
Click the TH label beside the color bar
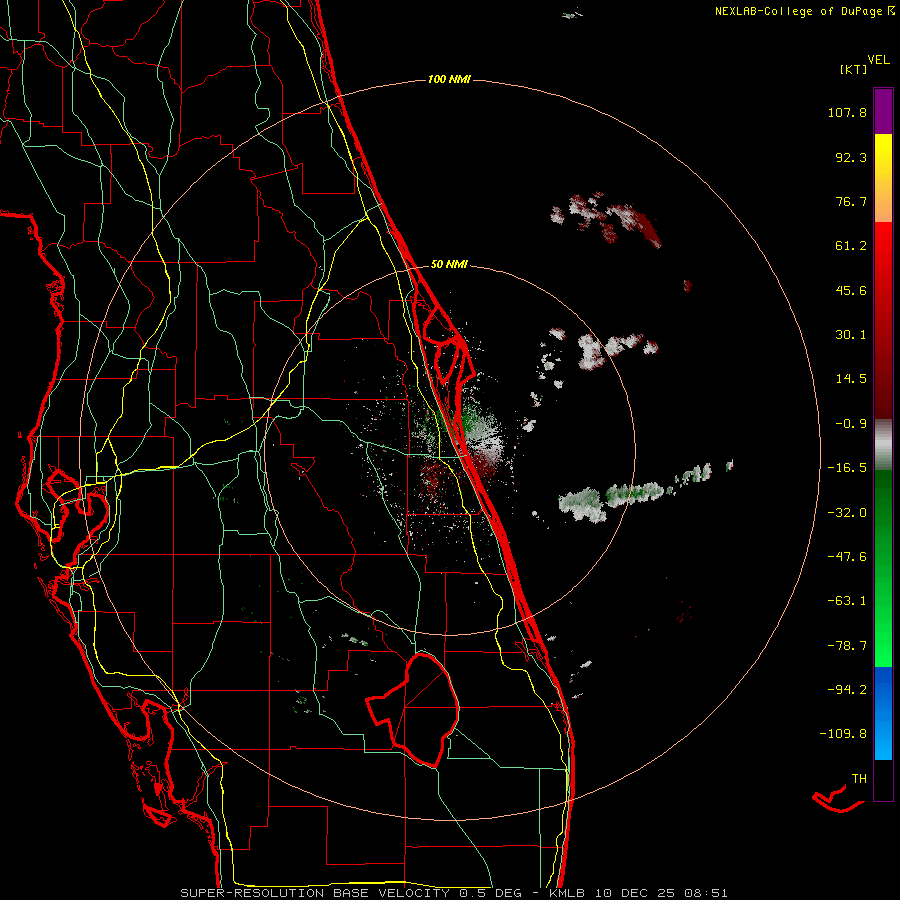click(859, 779)
